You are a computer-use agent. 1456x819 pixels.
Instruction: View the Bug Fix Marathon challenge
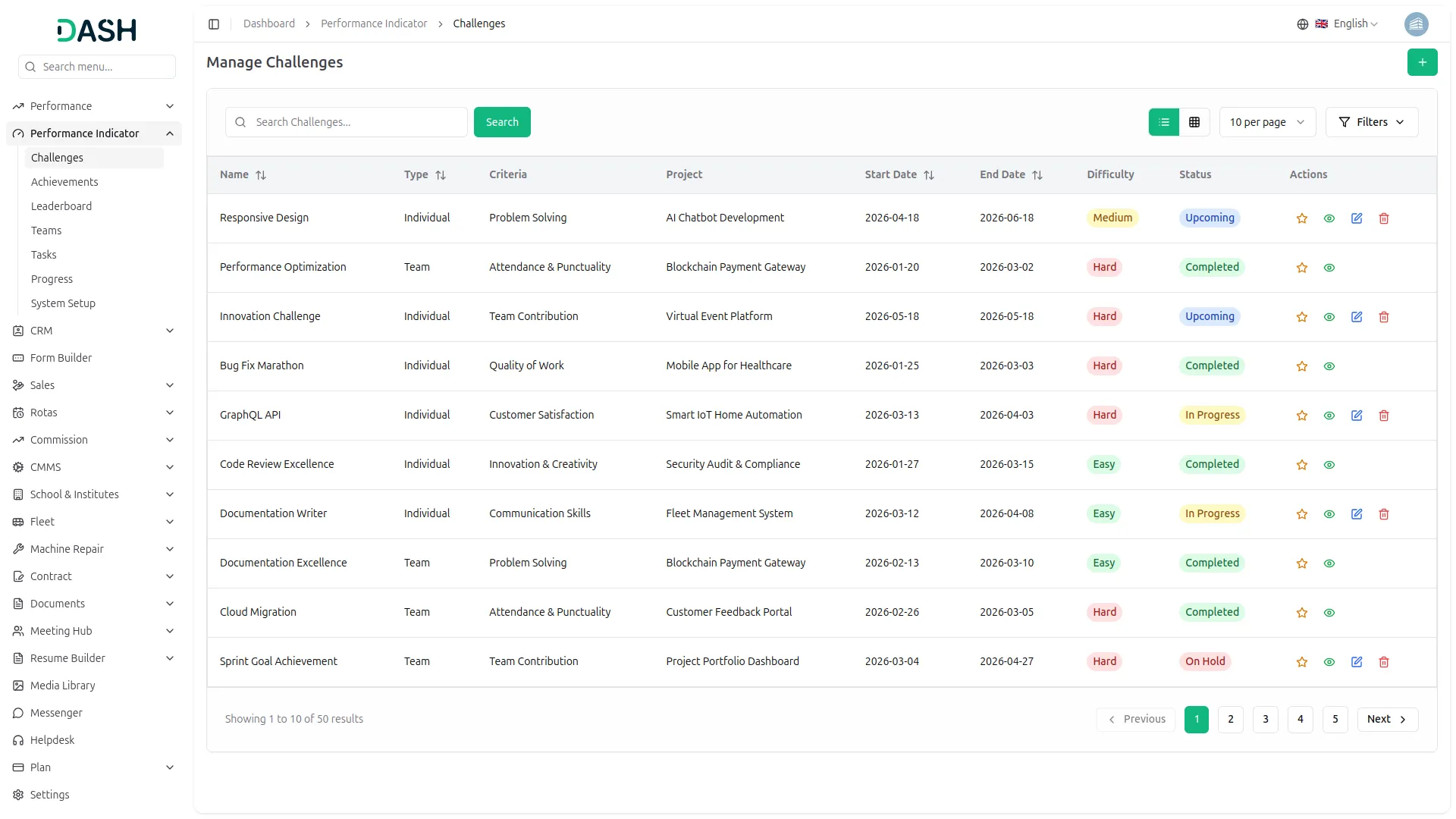(1329, 366)
